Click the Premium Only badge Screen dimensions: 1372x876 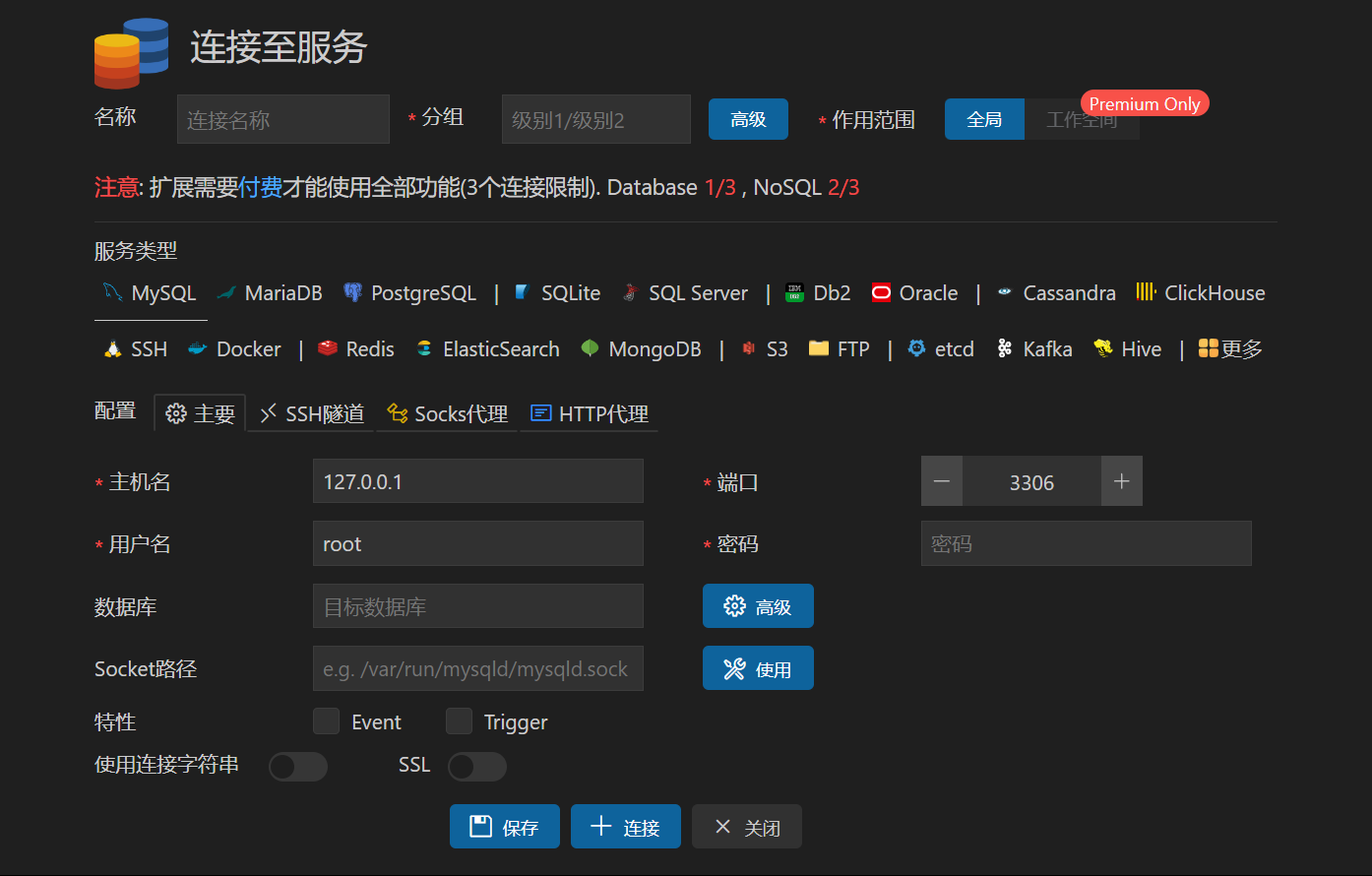[x=1145, y=103]
